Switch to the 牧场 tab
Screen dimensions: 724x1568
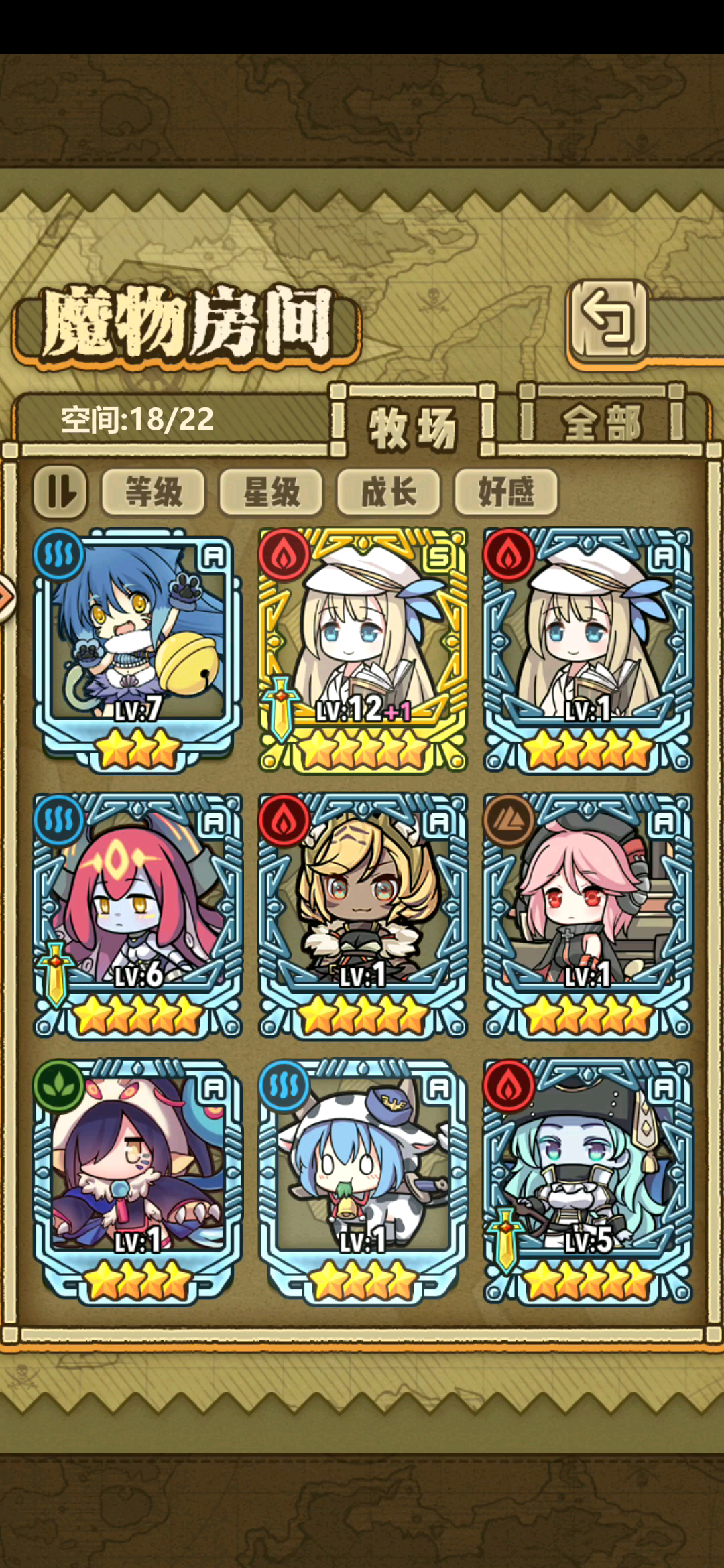point(413,426)
